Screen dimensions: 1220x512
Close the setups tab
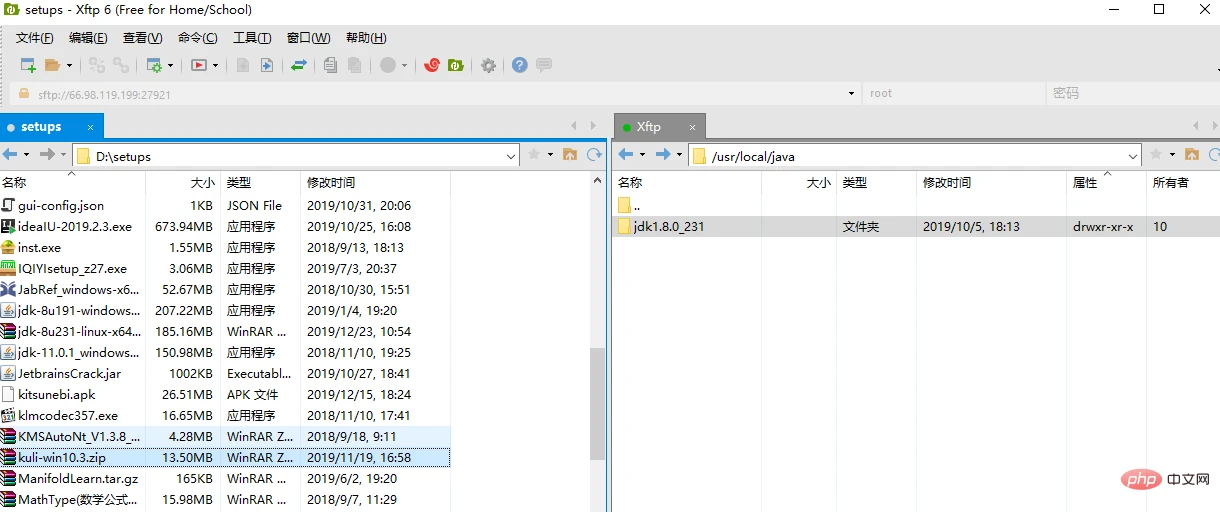(88, 127)
